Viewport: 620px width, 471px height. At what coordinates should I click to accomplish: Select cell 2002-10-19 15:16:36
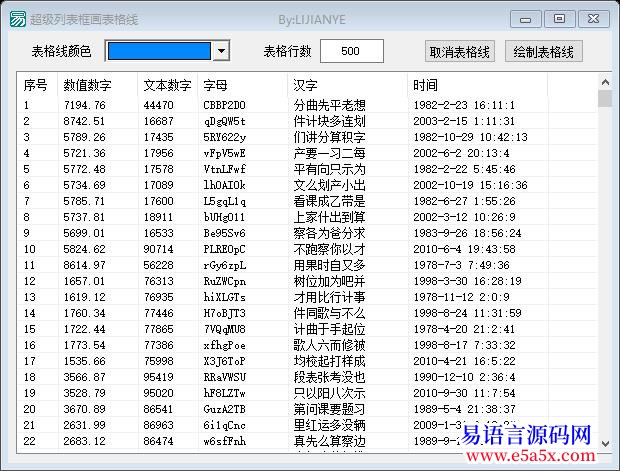point(471,185)
